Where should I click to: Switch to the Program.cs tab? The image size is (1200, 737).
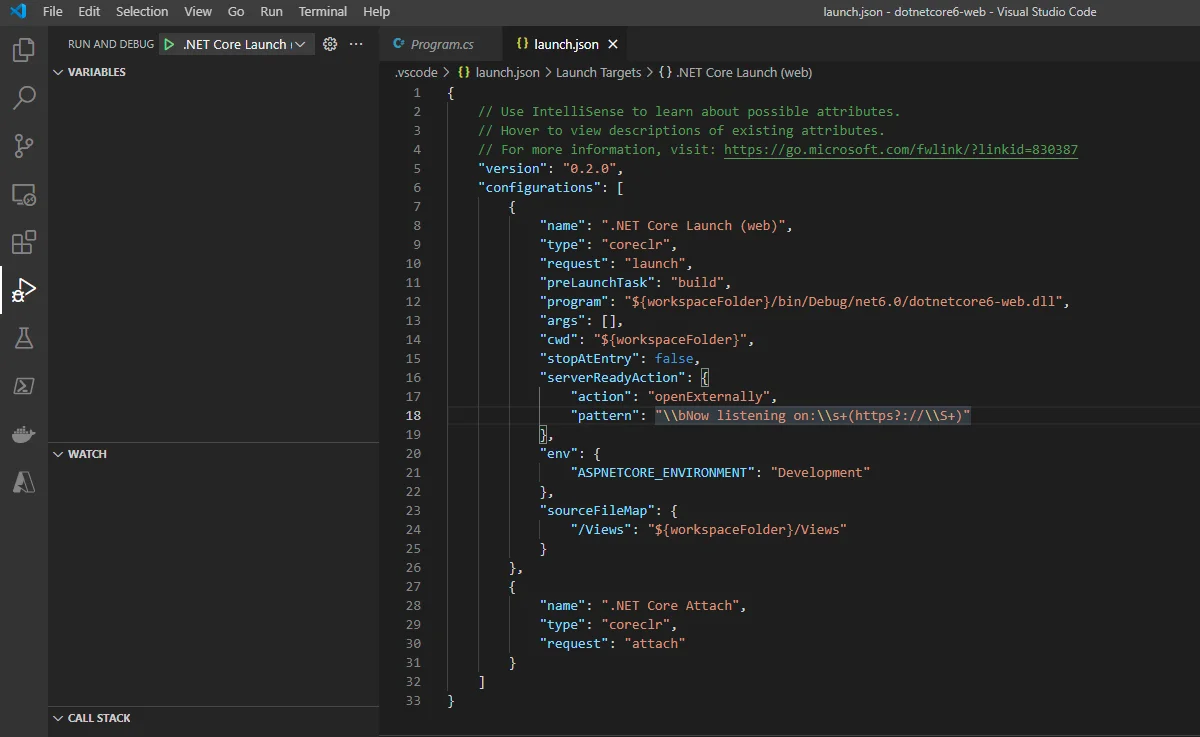pyautogui.click(x=441, y=44)
